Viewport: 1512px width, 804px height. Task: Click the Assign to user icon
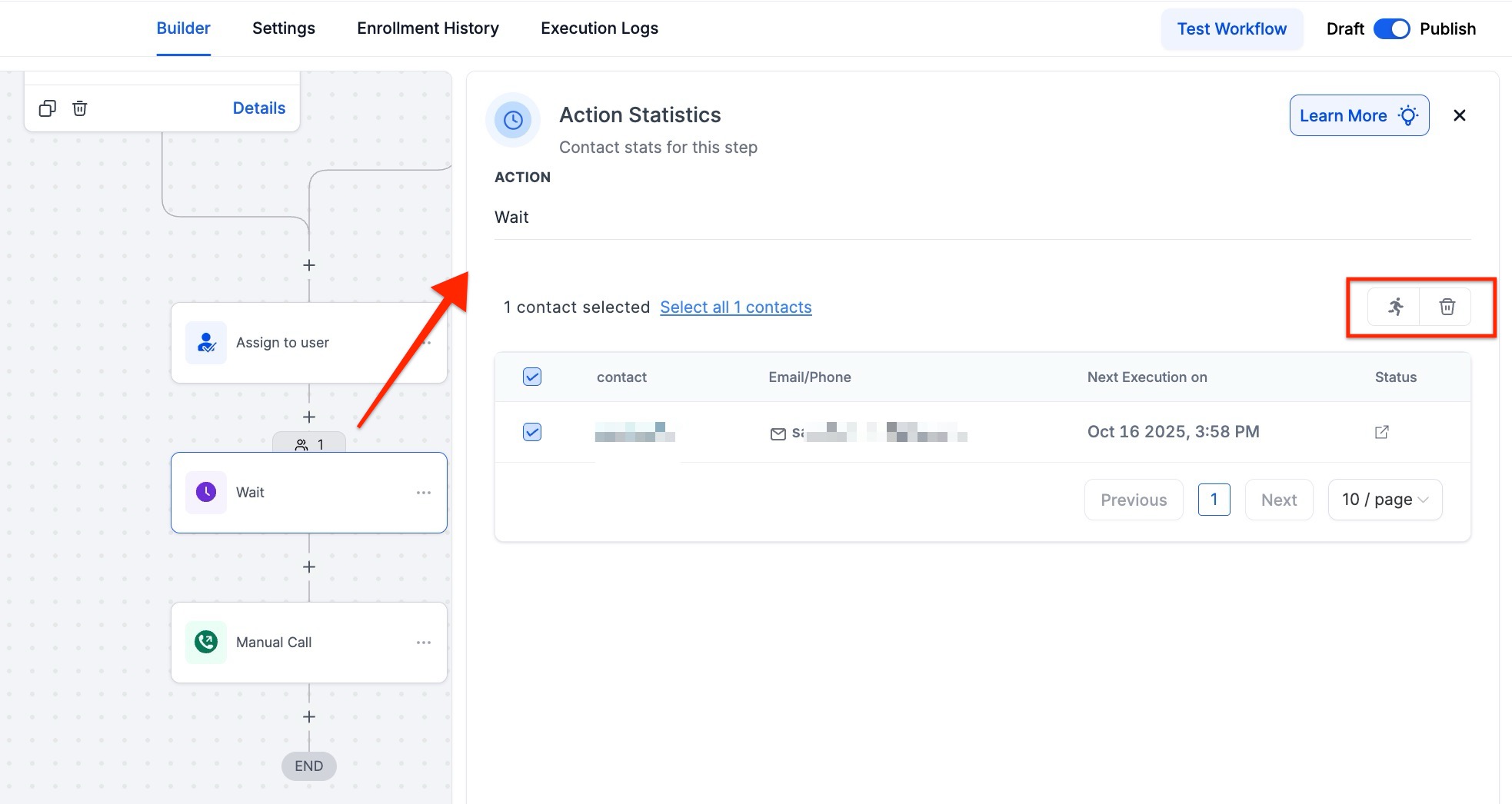coord(206,343)
